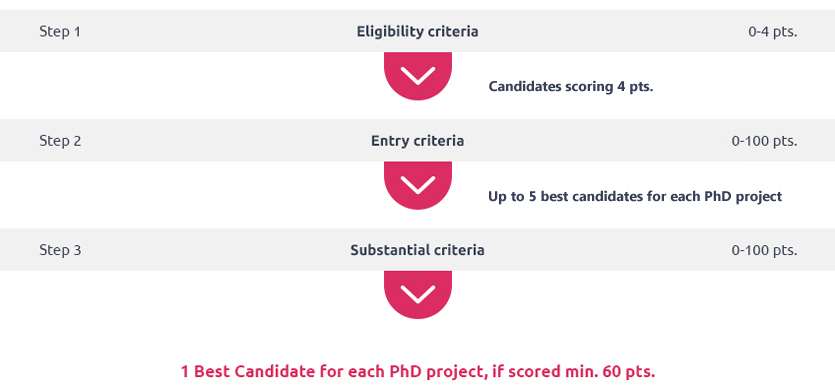Viewport: 835px width, 387px height.
Task: Click the Candidates scoring 4 pts. text
Action: pyautogui.click(x=571, y=86)
